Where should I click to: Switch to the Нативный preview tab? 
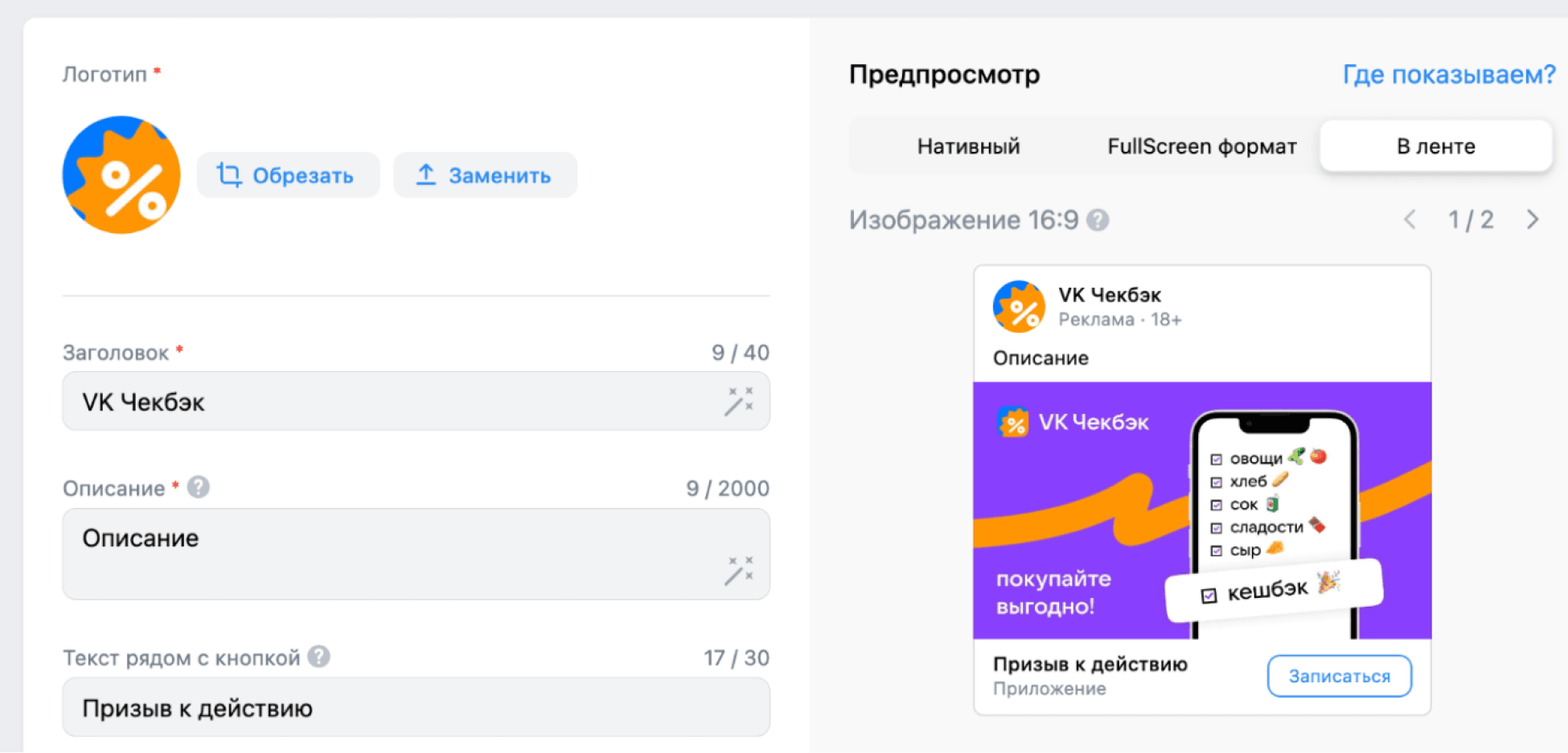point(967,146)
